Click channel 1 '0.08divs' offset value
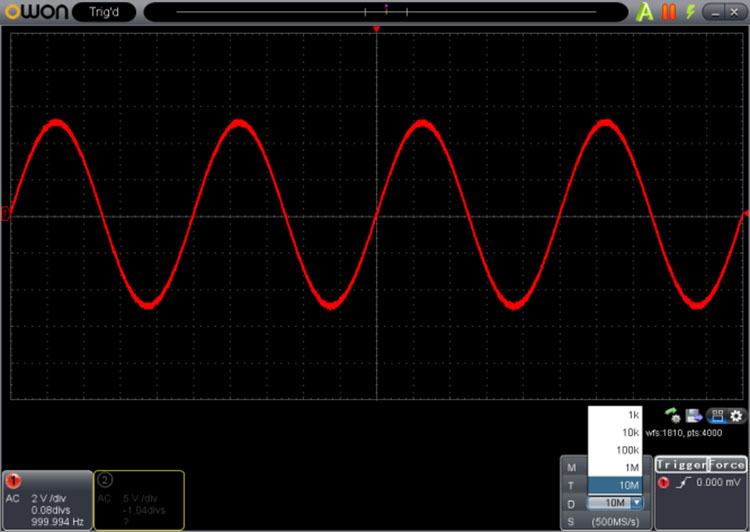The width and height of the screenshot is (750, 532). pyautogui.click(x=51, y=510)
